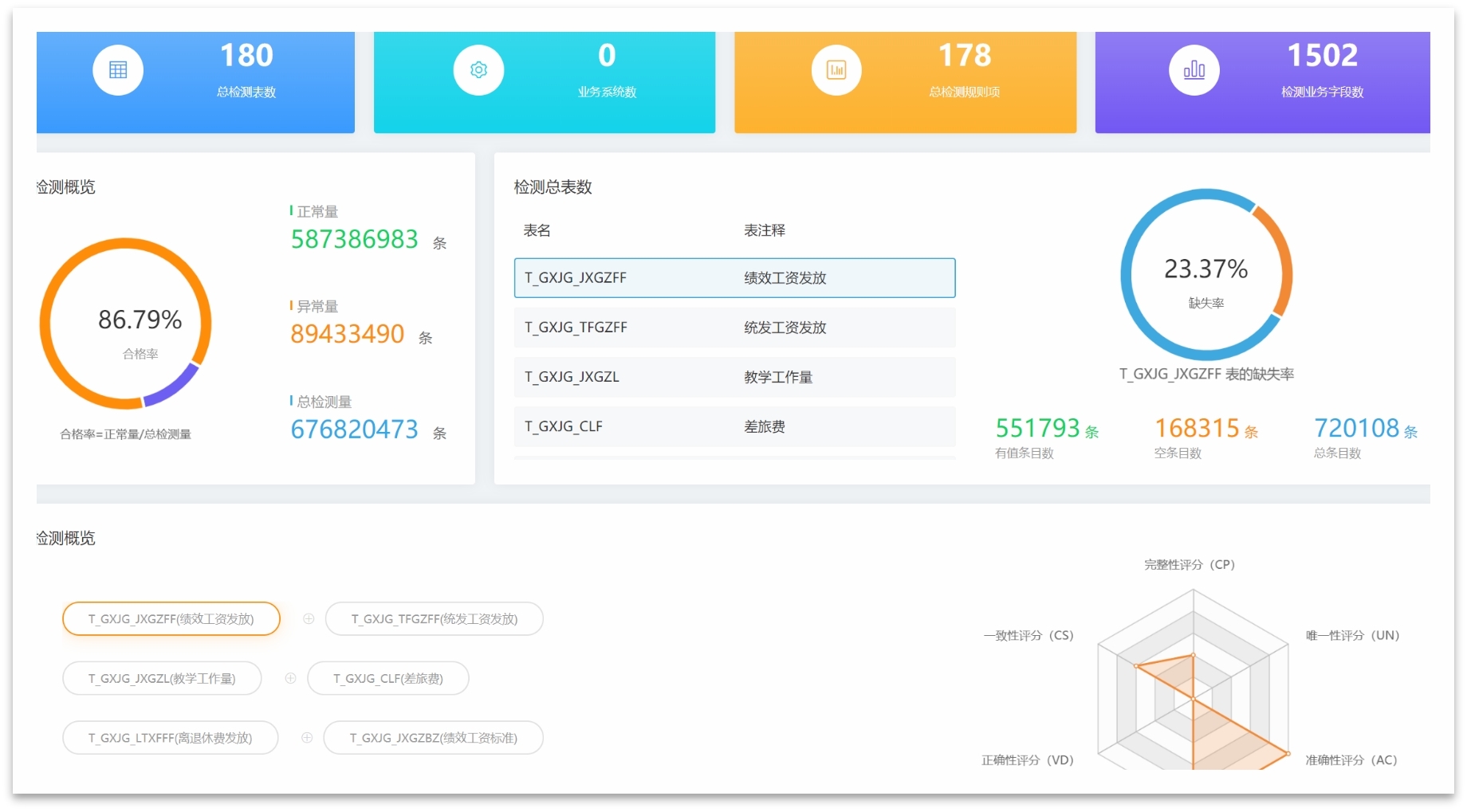Click the 唯一性评分（UN）radar axis label
This screenshot has width=1467, height=812.
(1353, 635)
